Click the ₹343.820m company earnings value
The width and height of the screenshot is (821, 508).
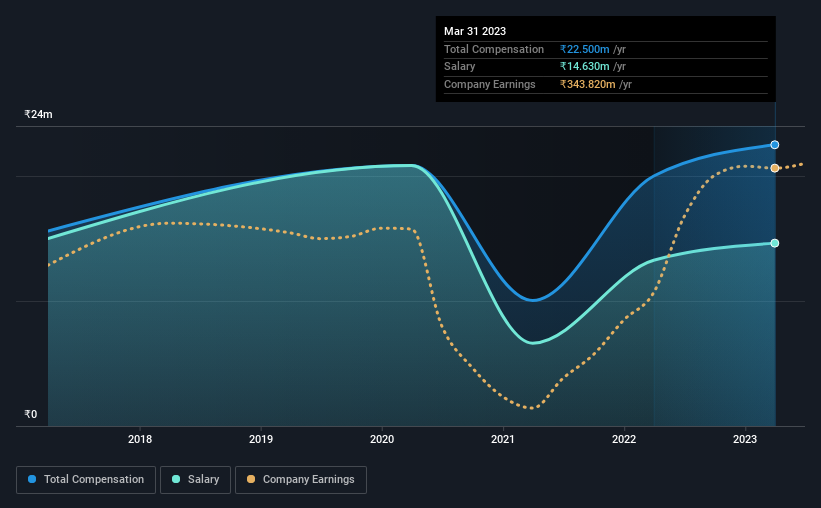click(x=587, y=84)
